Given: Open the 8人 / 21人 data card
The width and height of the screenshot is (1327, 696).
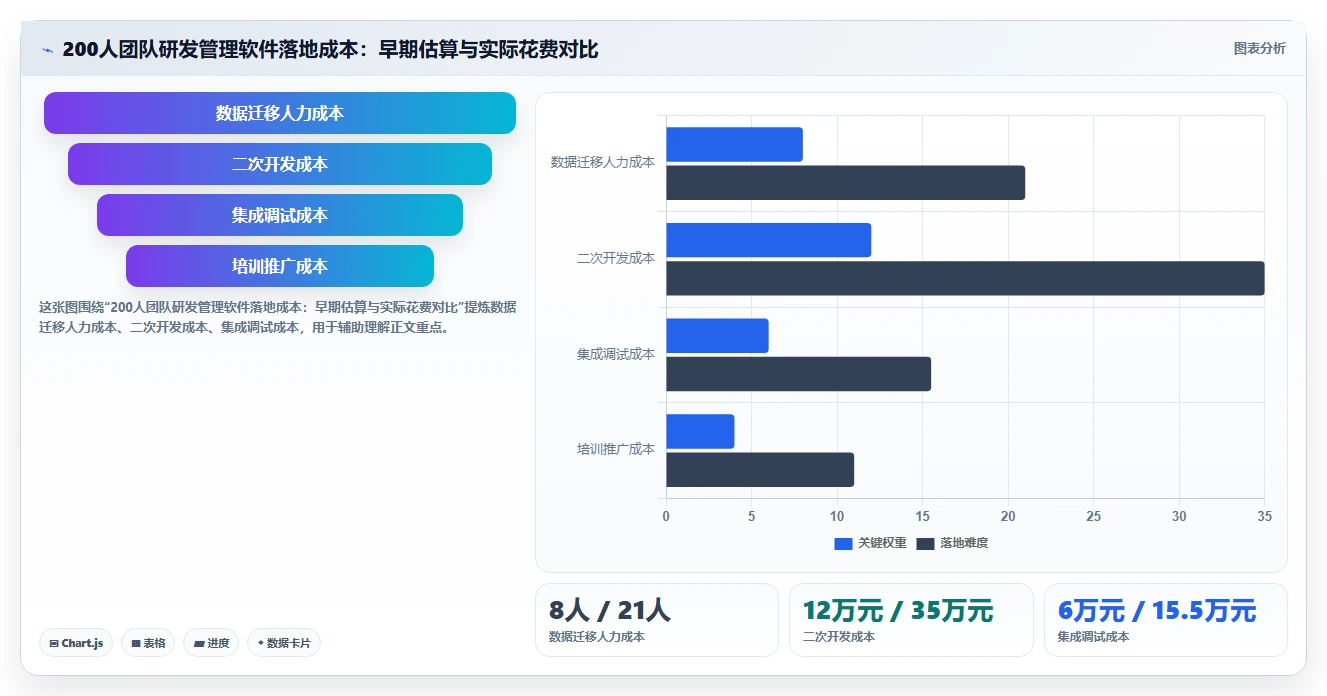Looking at the screenshot, I should coord(657,620).
